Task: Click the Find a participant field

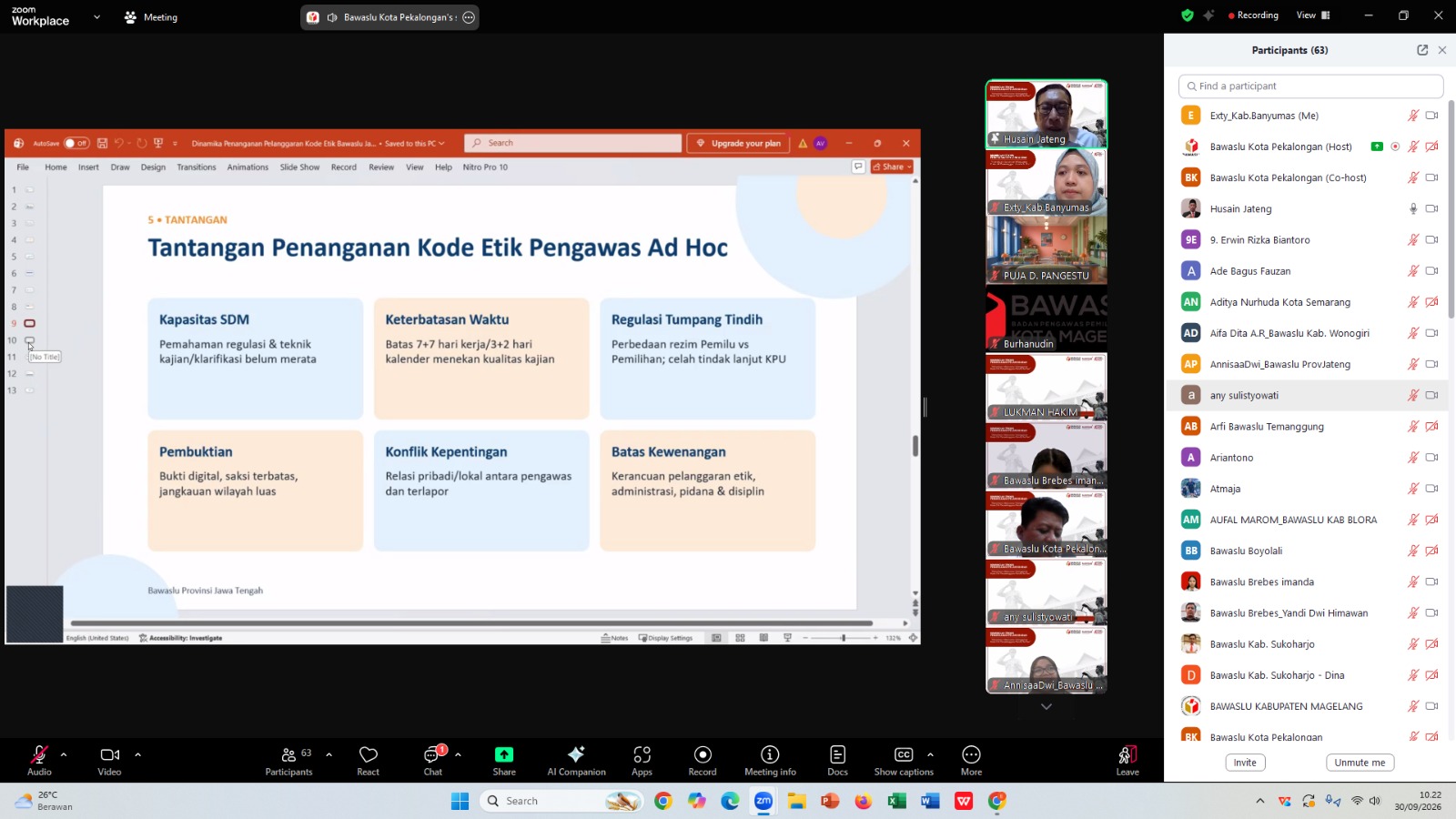Action: 1310,86
